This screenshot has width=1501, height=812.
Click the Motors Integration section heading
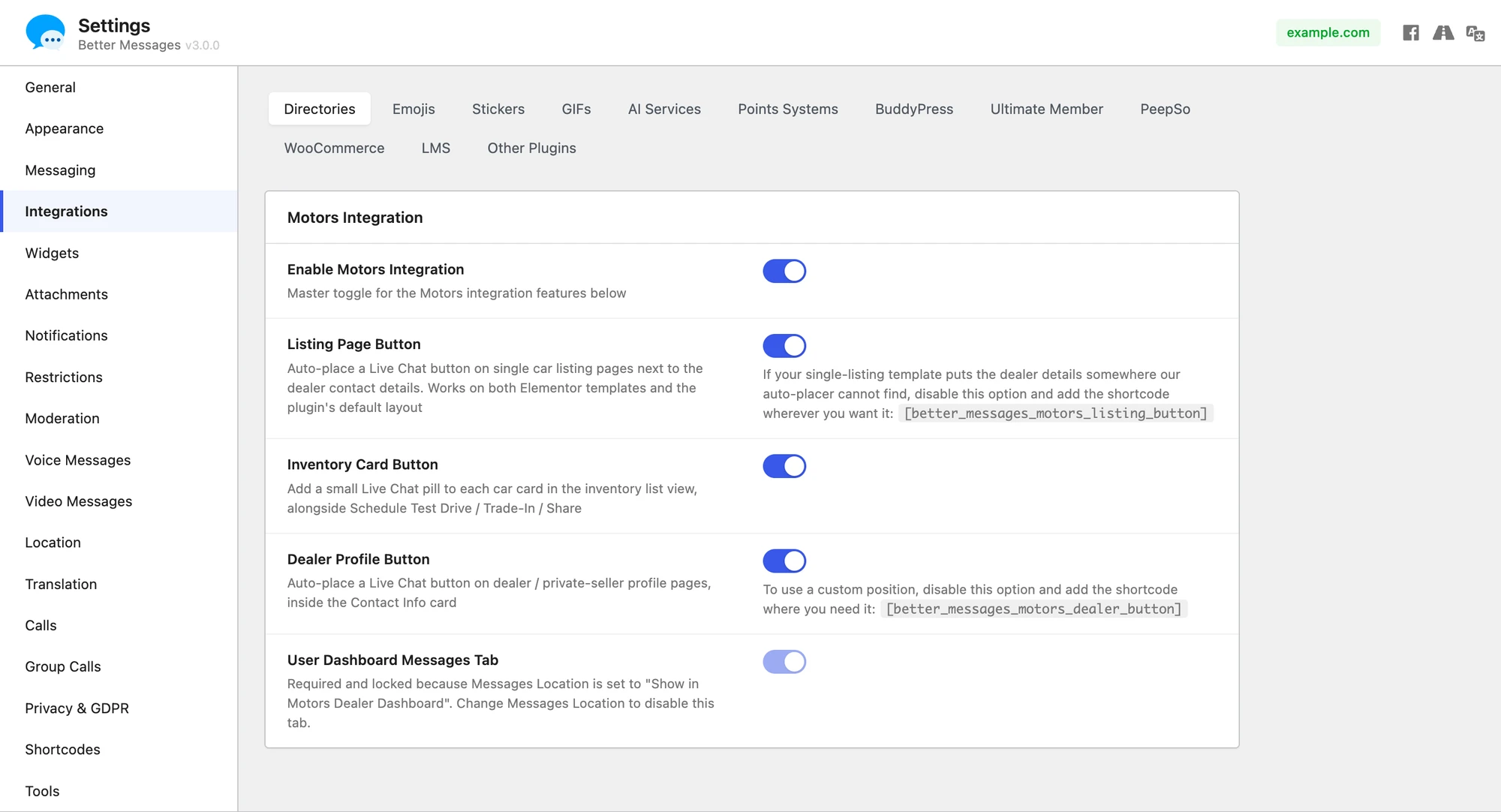tap(355, 218)
